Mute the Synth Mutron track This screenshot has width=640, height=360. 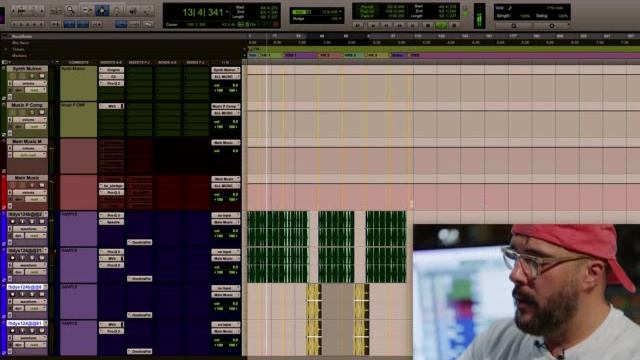pos(42,76)
